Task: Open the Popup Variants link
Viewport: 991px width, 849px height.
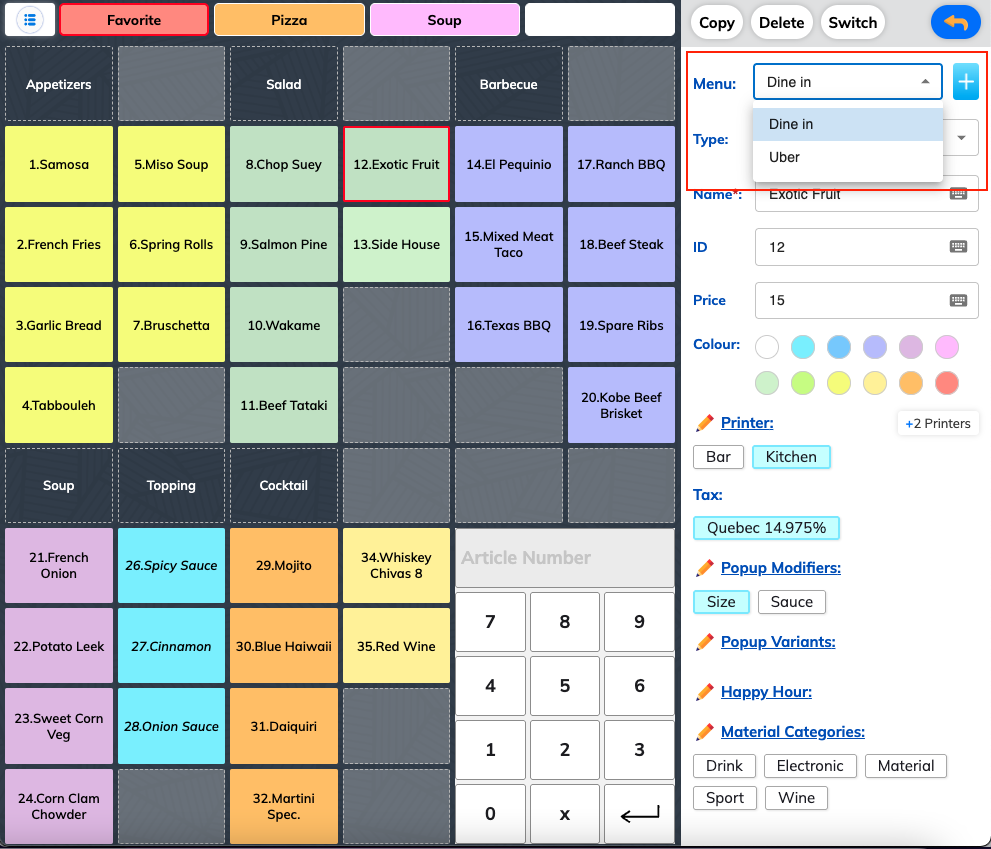Action: [x=778, y=642]
